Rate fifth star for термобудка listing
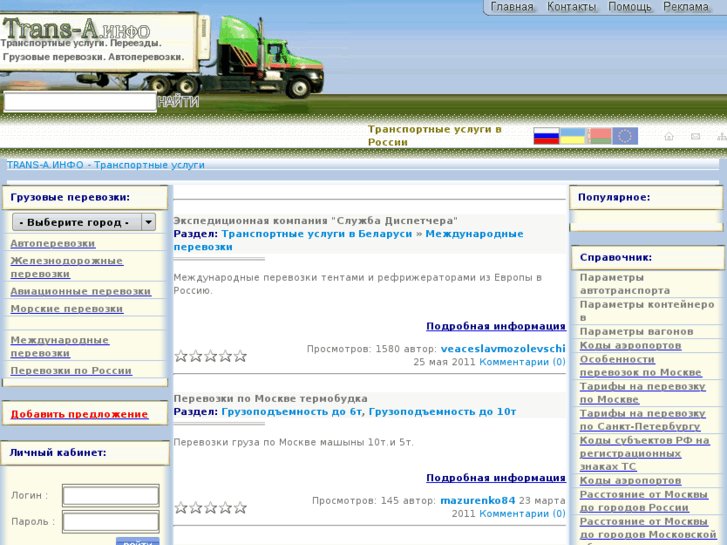Screen dimensions: 727x545 pyautogui.click(x=240, y=508)
